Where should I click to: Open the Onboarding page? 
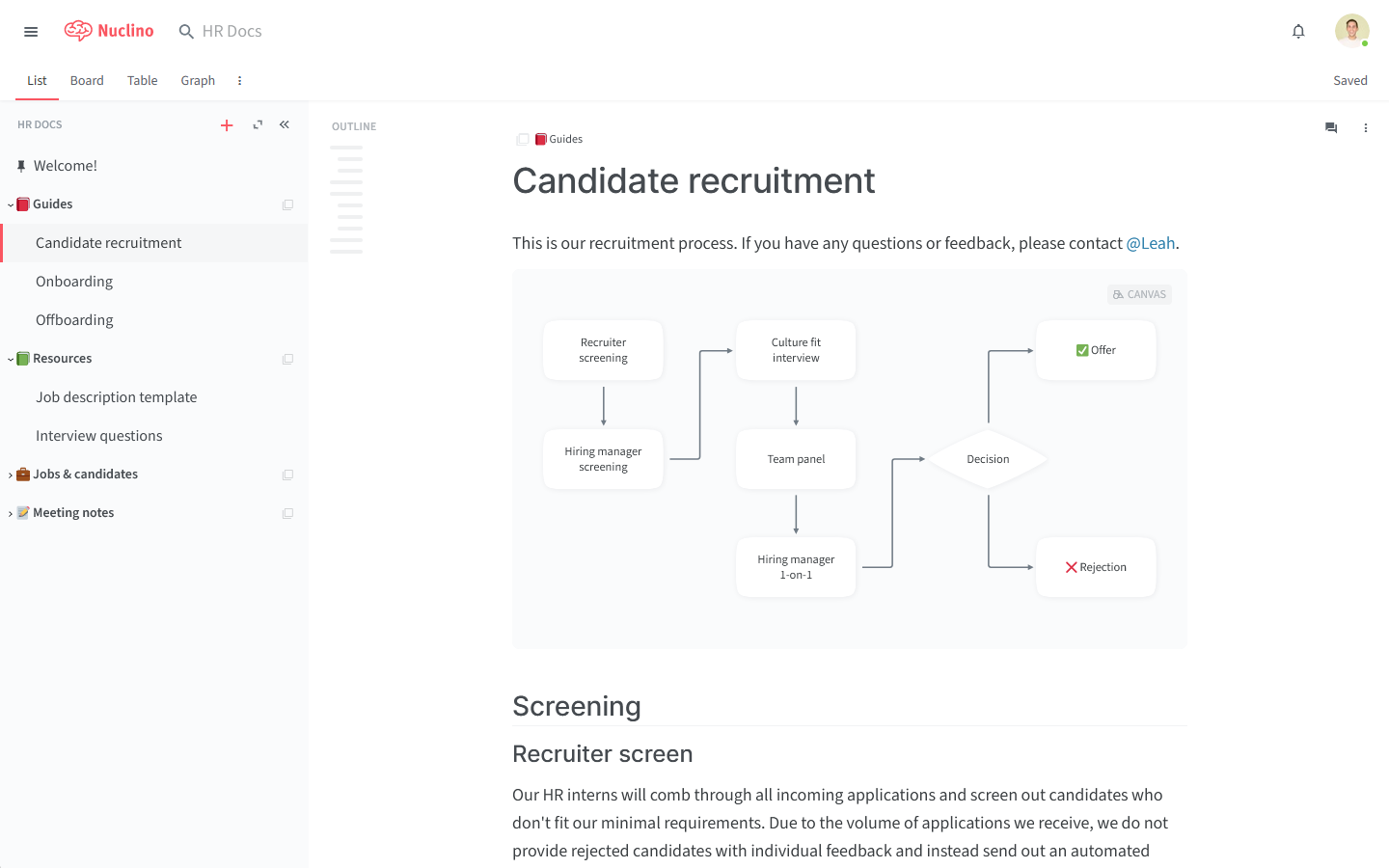(x=74, y=282)
